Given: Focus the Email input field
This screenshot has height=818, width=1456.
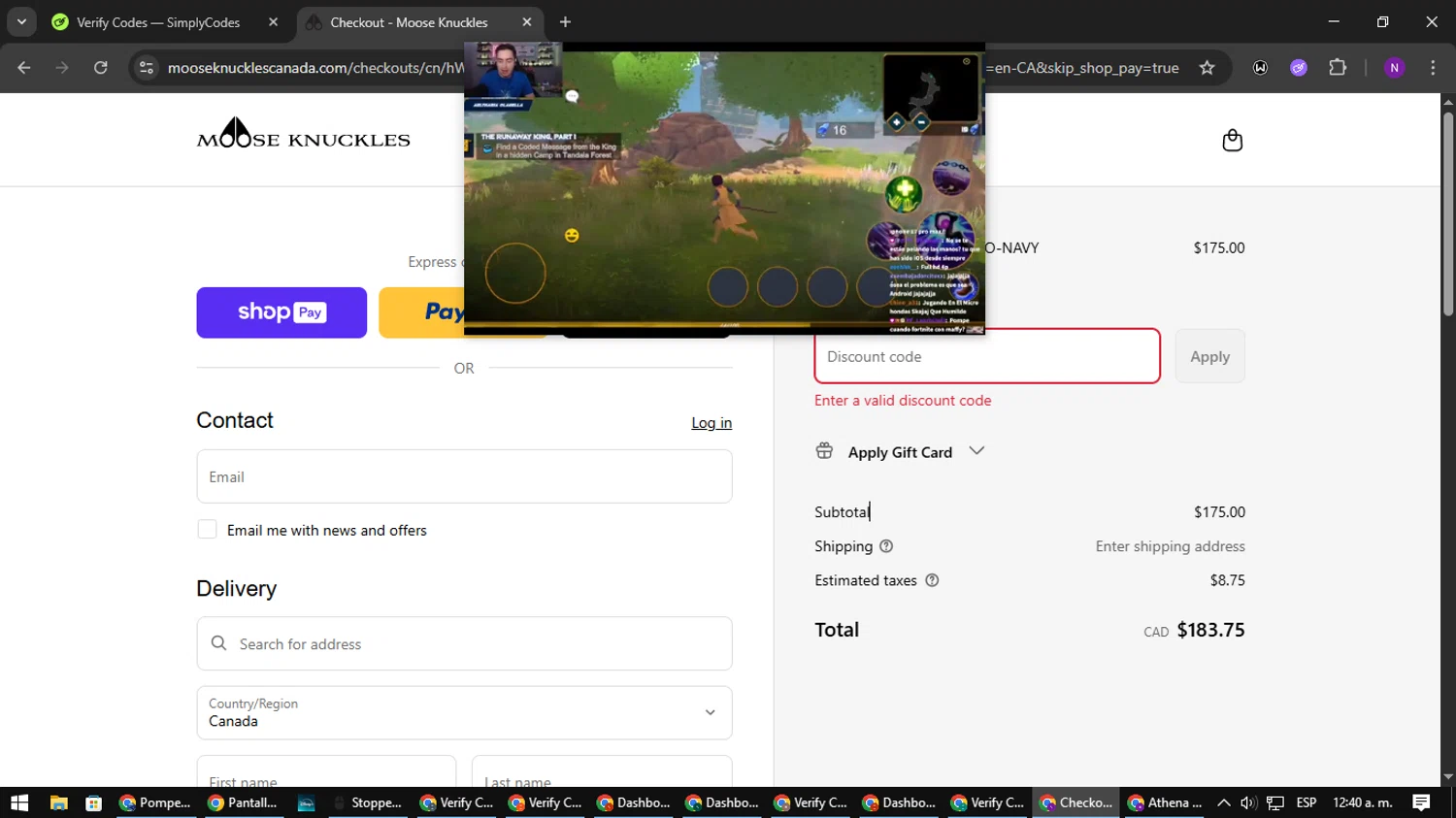Looking at the screenshot, I should [x=464, y=476].
